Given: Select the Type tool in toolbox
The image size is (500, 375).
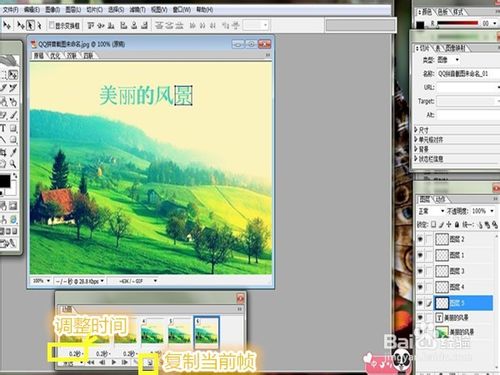Looking at the screenshot, I should [3, 128].
